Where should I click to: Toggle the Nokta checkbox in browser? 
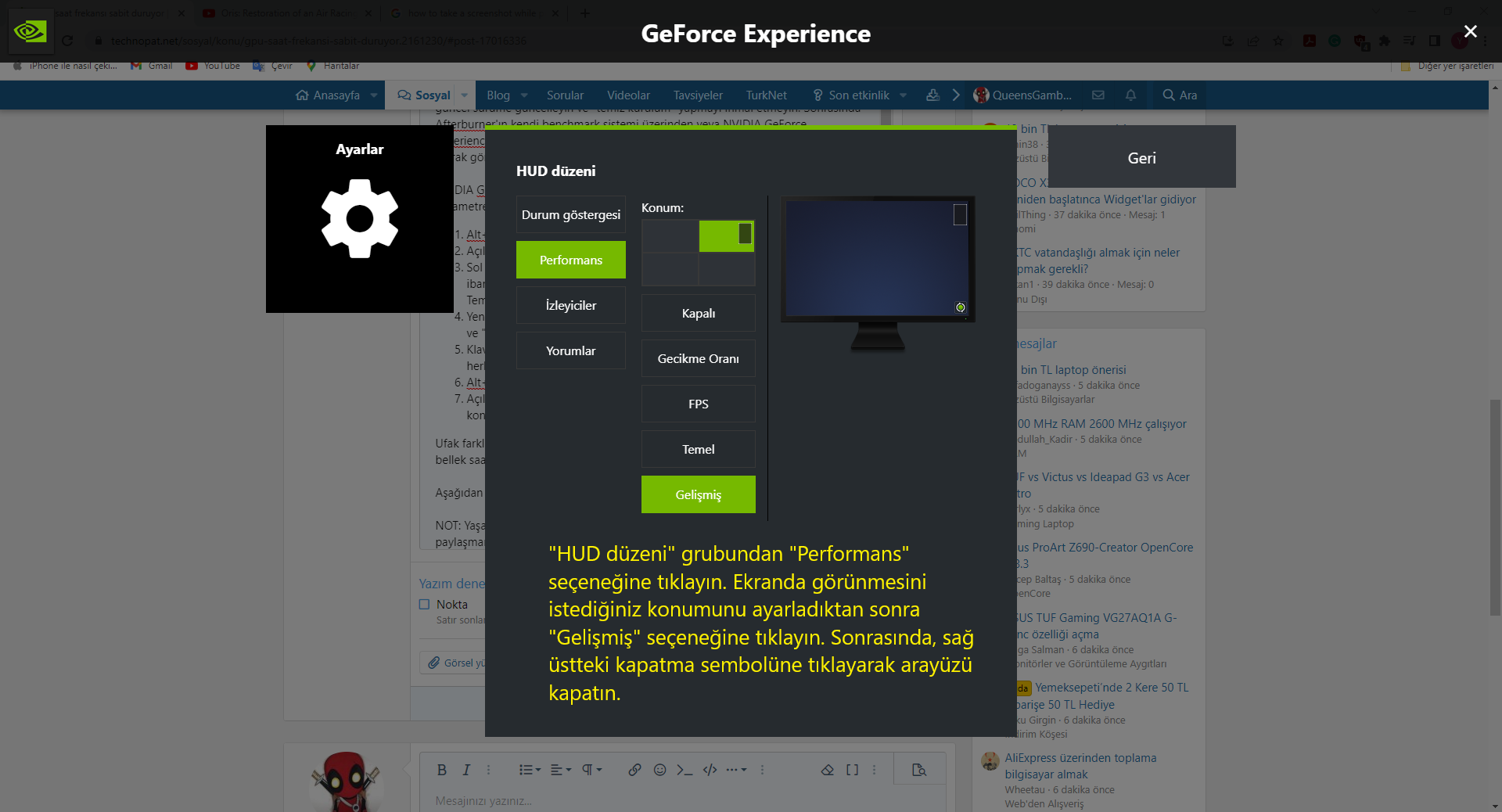click(x=424, y=604)
